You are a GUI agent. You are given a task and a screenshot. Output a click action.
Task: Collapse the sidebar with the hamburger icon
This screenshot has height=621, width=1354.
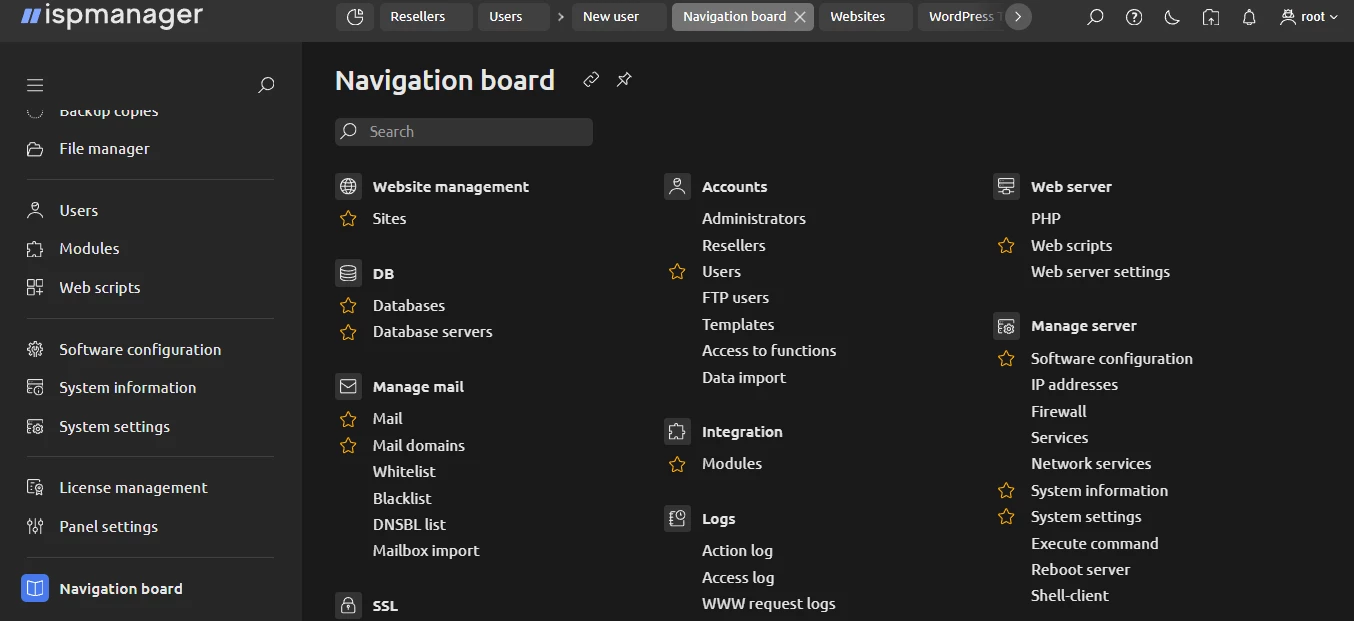pos(35,85)
